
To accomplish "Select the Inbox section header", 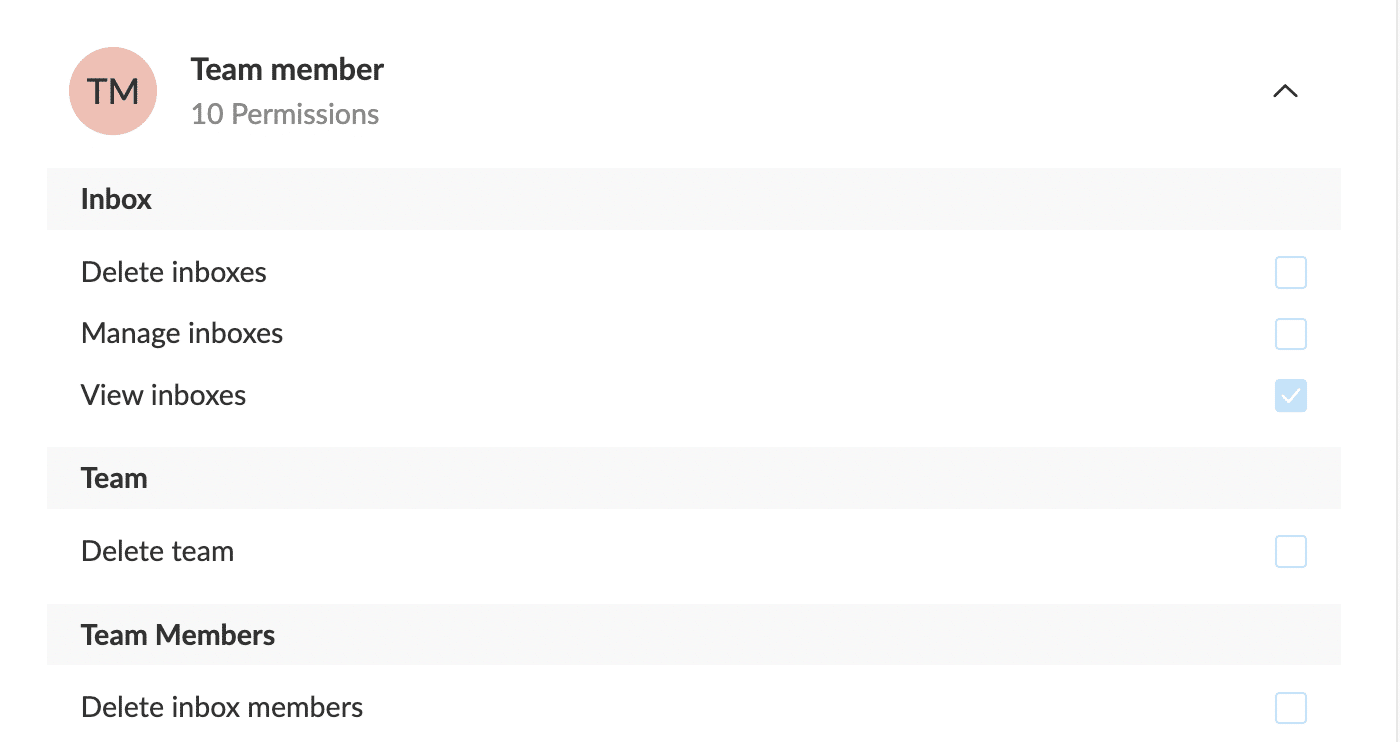I will (x=116, y=199).
